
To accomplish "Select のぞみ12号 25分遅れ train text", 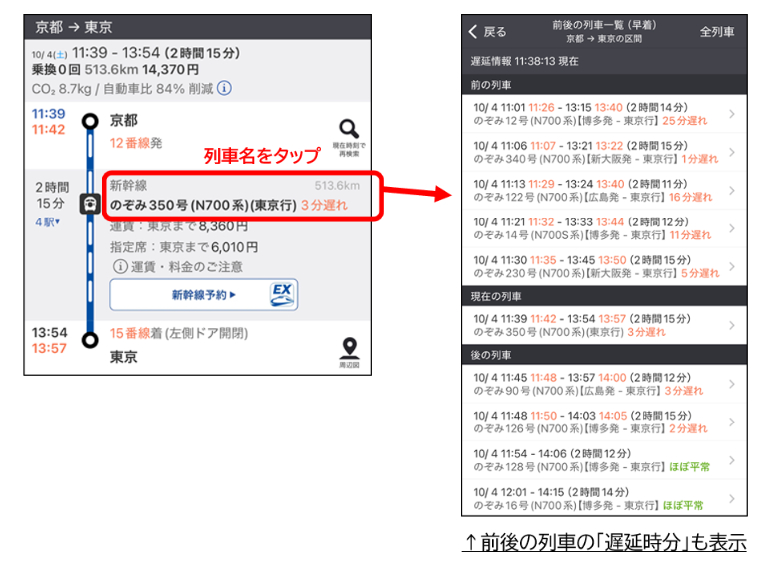I will [590, 121].
